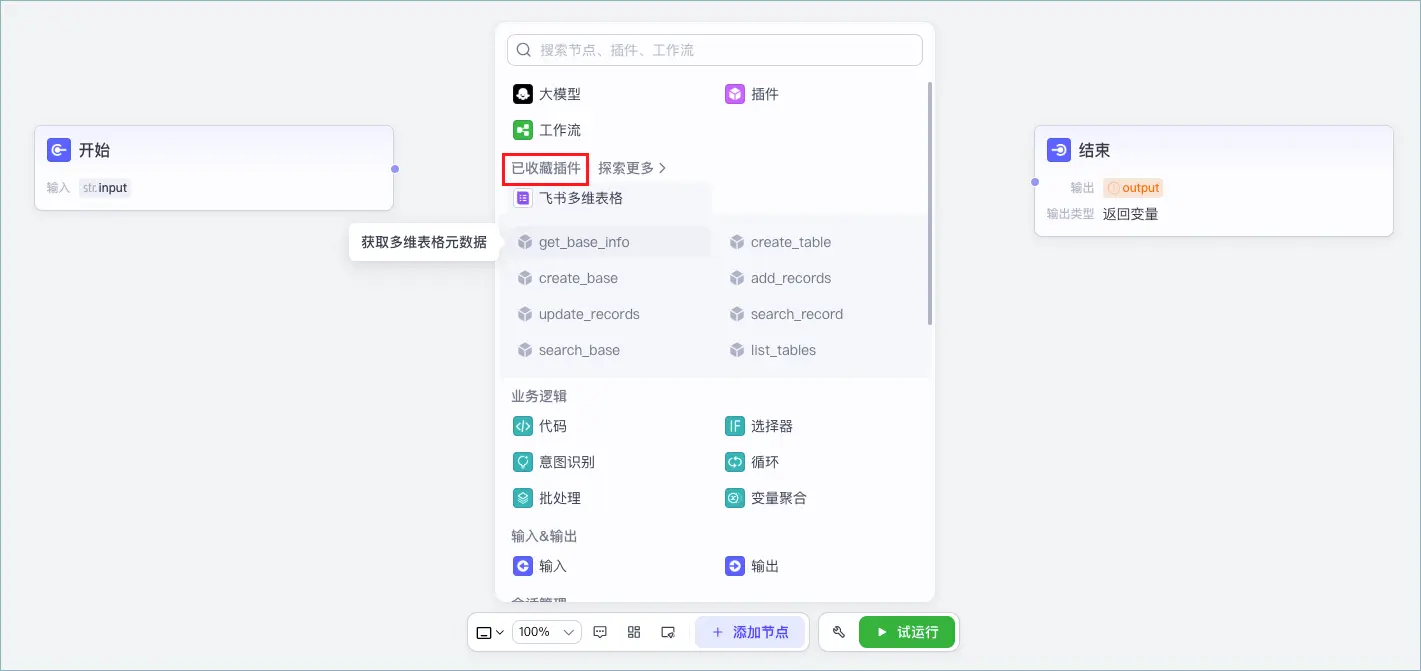Click the 大模型 node icon
Screen dimensions: 1421x671
tap(523, 94)
